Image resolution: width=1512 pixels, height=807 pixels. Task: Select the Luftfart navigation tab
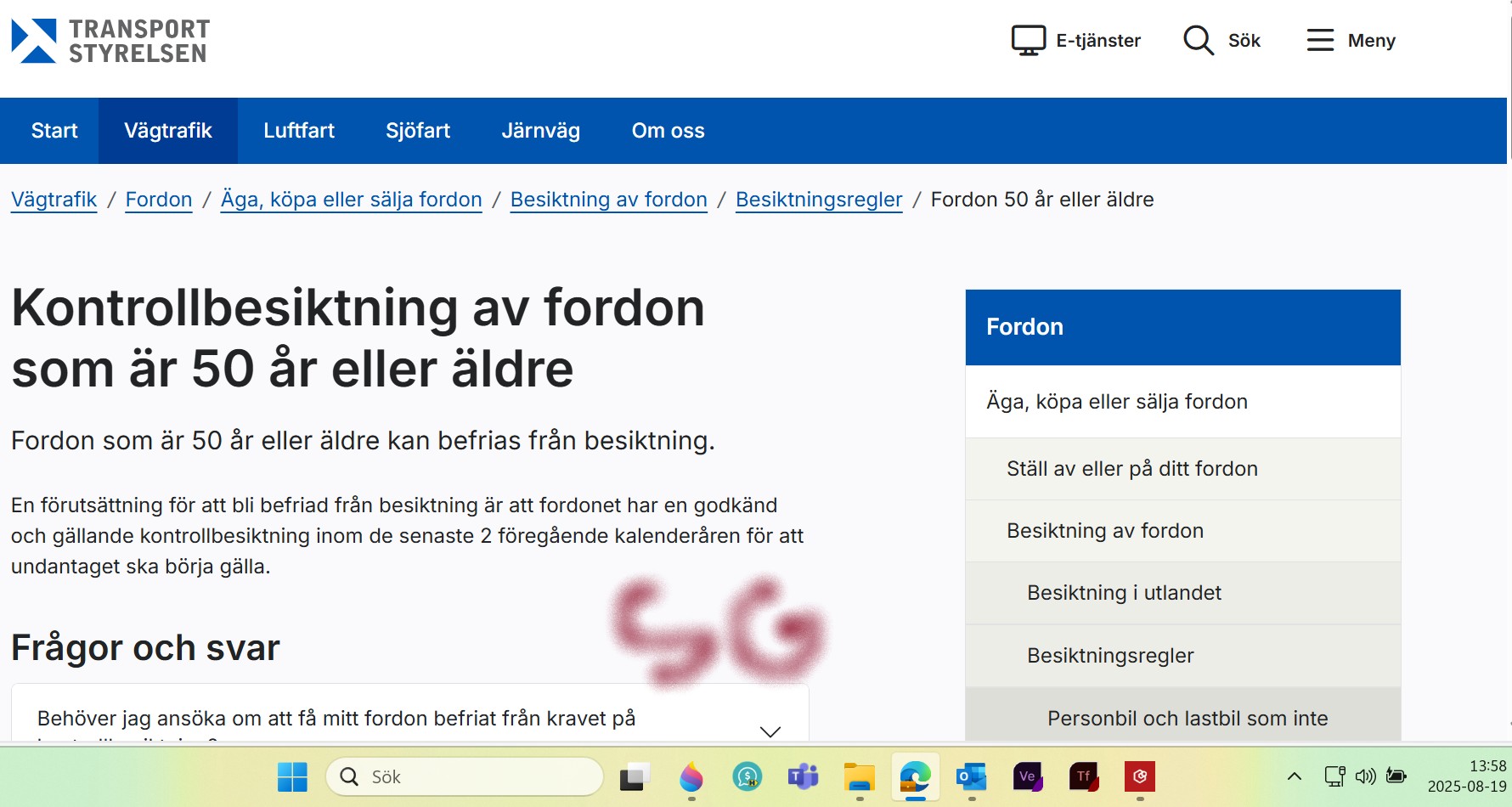click(299, 131)
